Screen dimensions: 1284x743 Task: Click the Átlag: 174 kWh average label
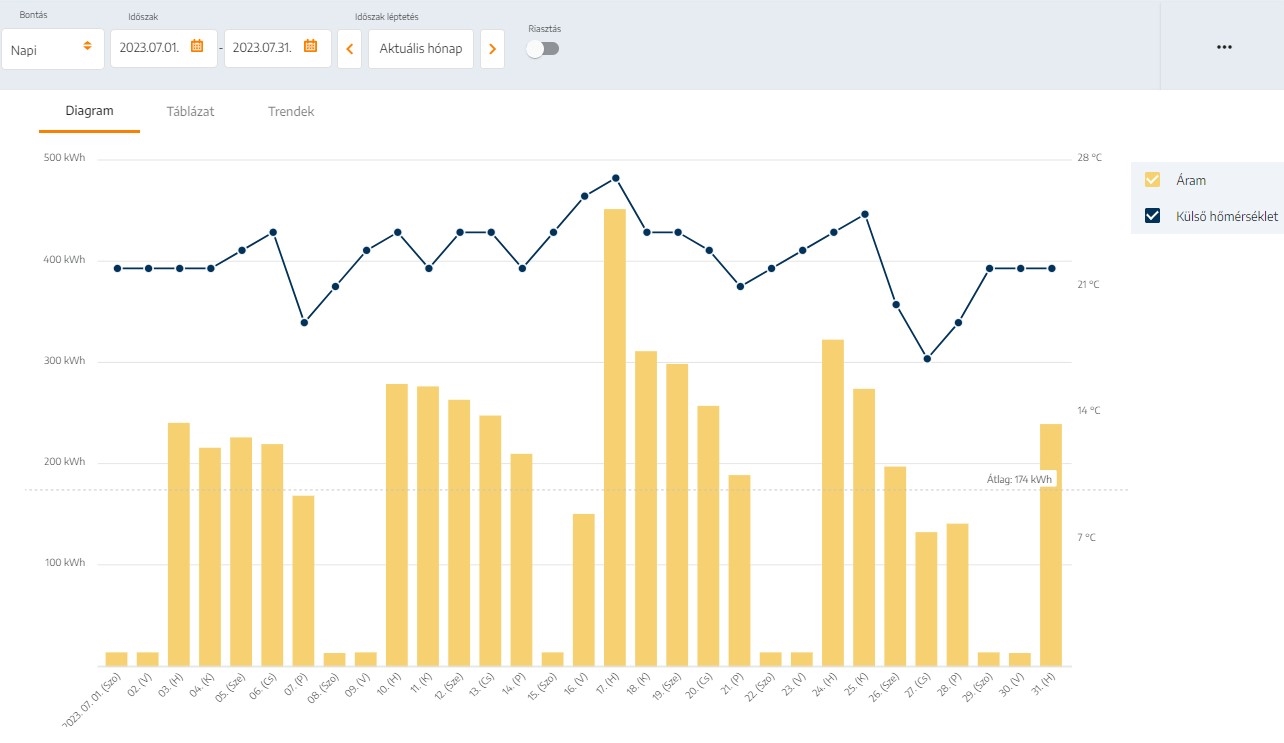1019,480
